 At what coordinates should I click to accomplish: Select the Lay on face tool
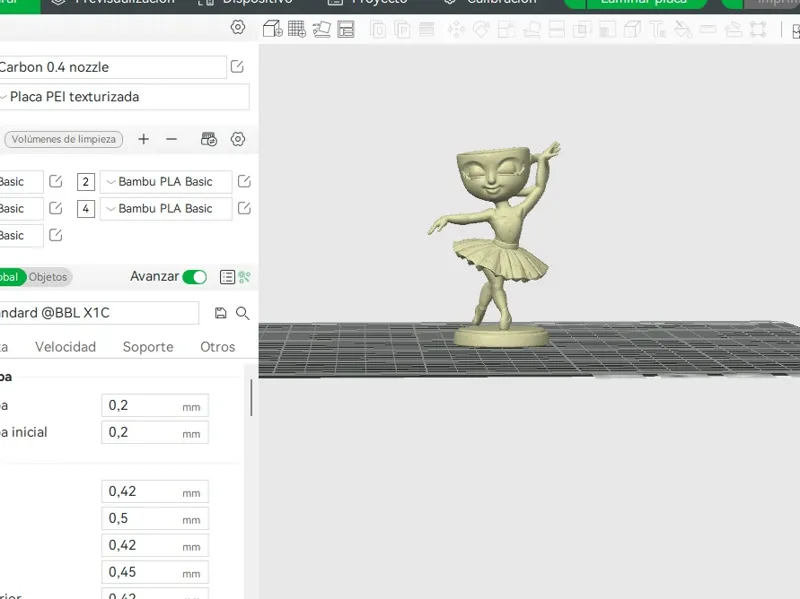532,30
